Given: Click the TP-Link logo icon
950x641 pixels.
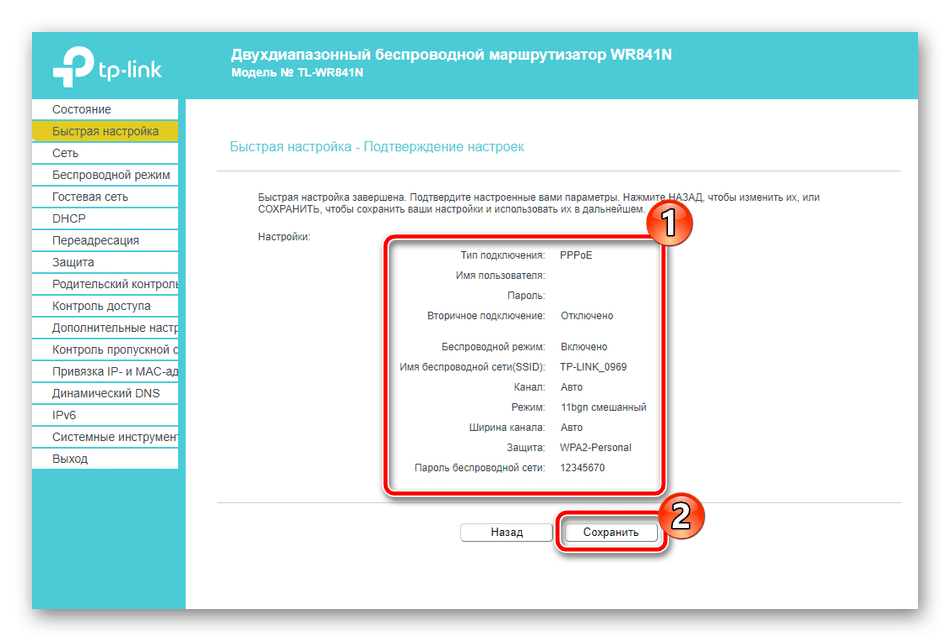Looking at the screenshot, I should pos(72,66).
